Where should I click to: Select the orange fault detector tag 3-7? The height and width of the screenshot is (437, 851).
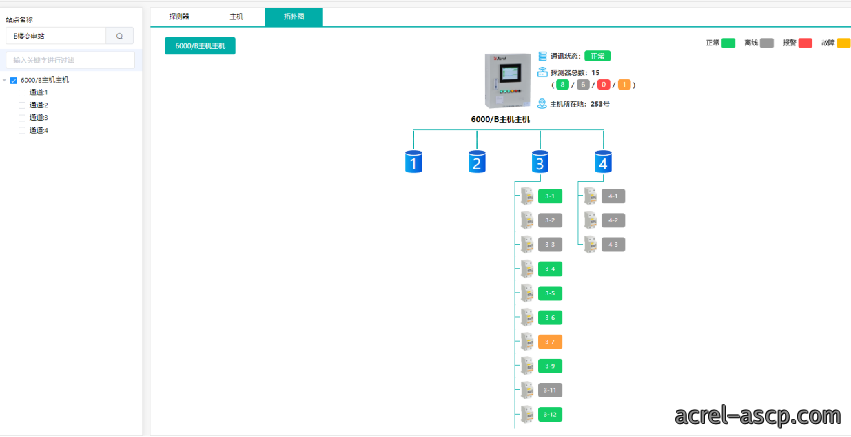point(550,342)
